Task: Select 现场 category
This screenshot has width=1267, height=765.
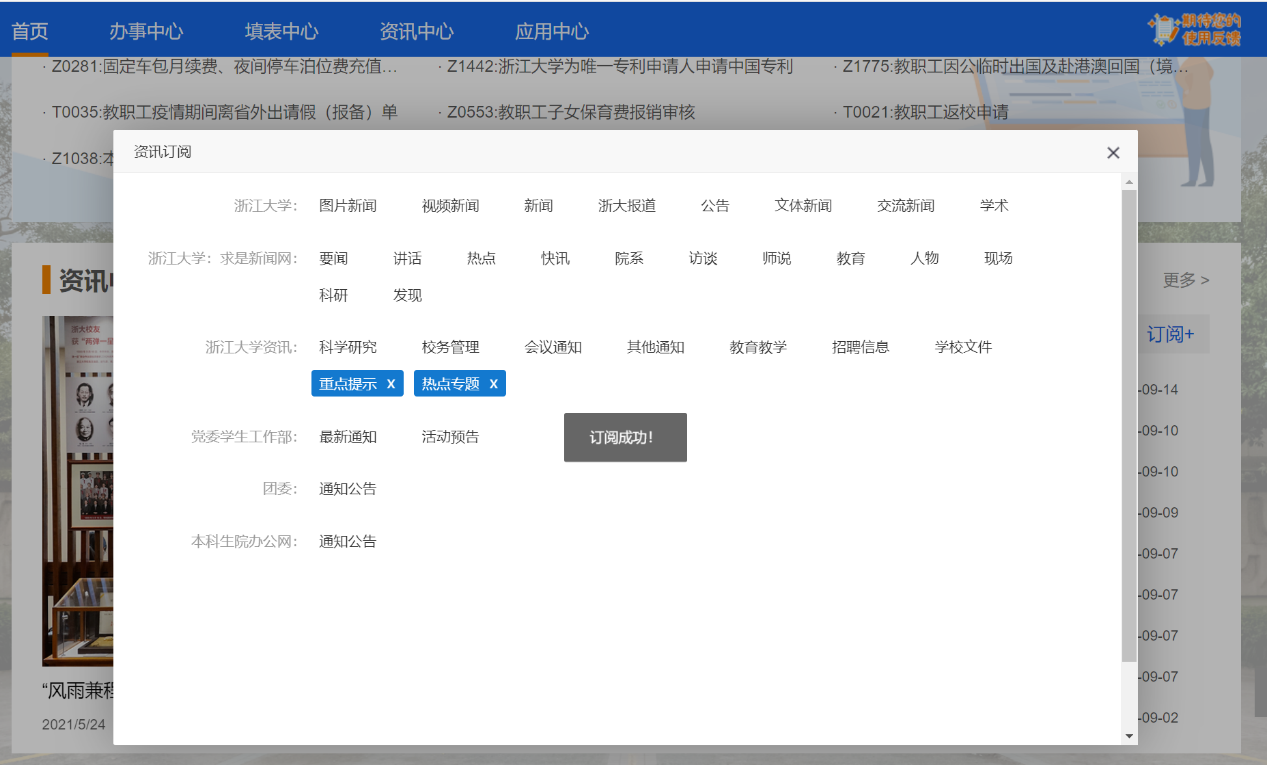Action: [x=998, y=258]
